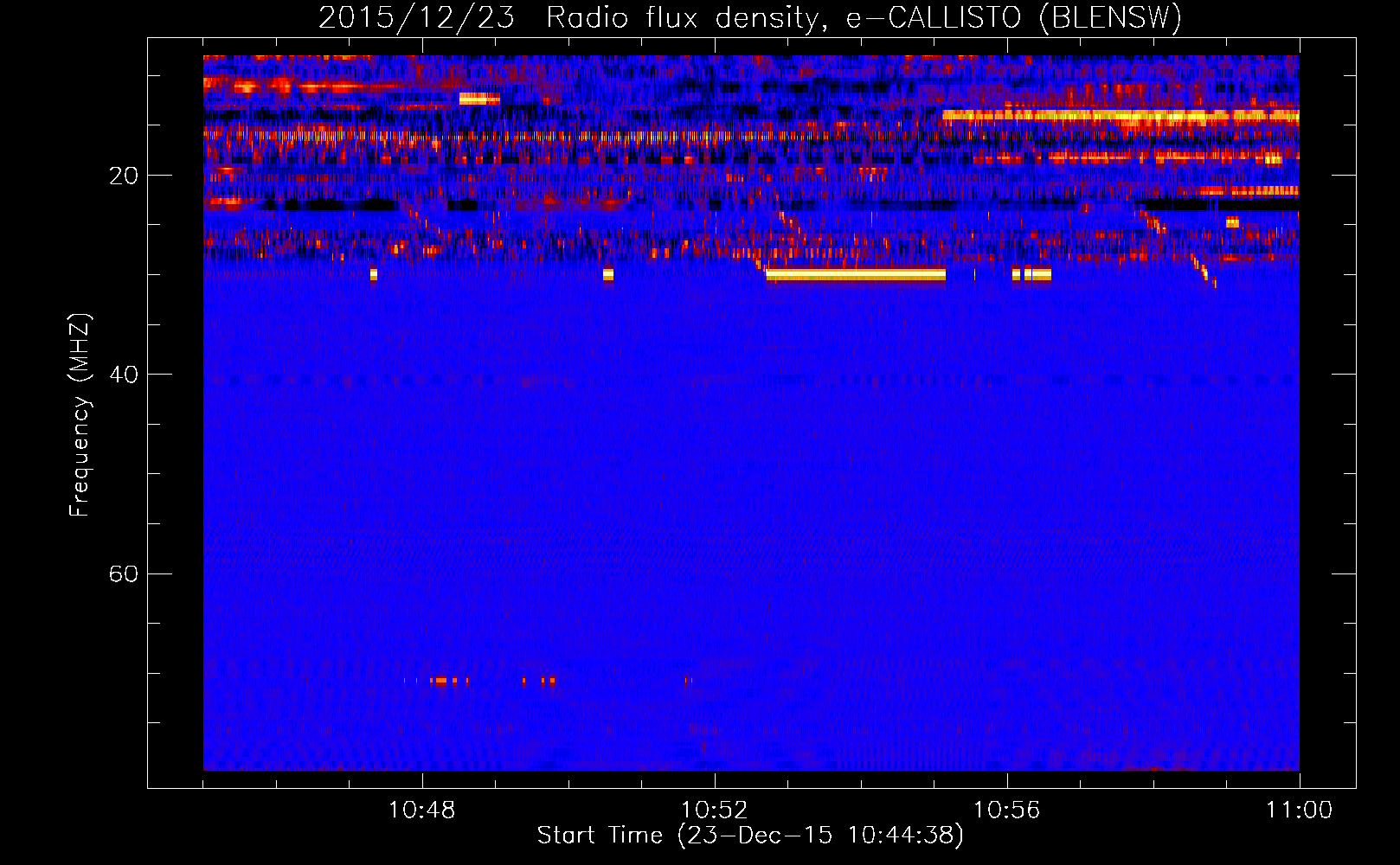Click the 60 MHz frequency tick label

(x=124, y=573)
